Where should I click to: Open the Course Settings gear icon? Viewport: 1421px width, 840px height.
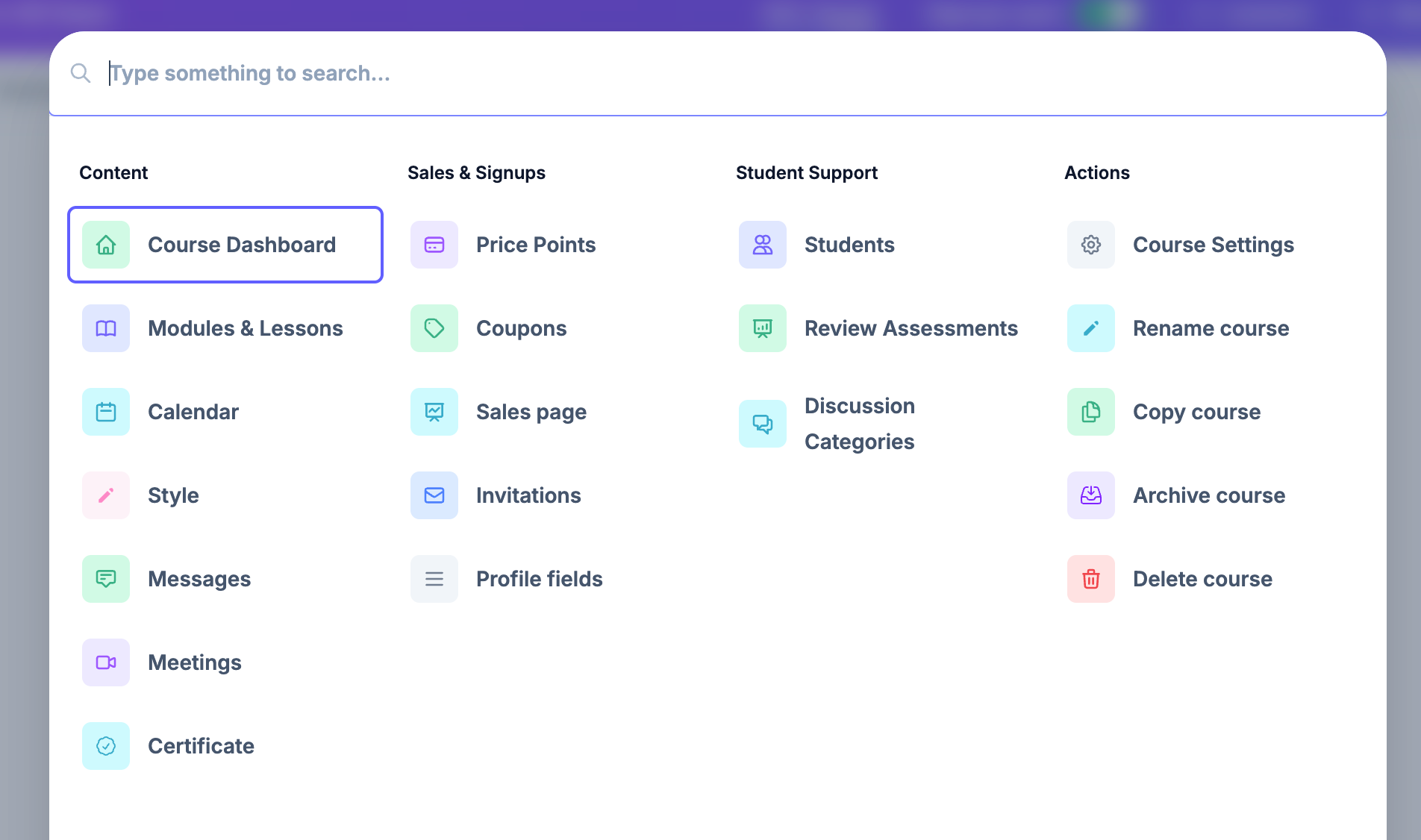1090,245
